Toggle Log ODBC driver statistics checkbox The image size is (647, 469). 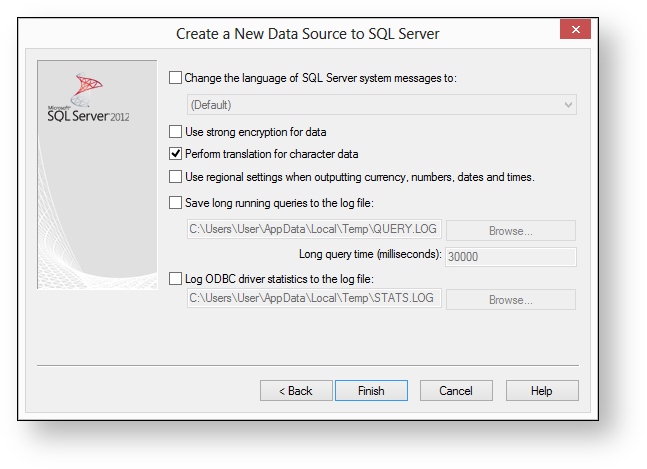[x=177, y=278]
